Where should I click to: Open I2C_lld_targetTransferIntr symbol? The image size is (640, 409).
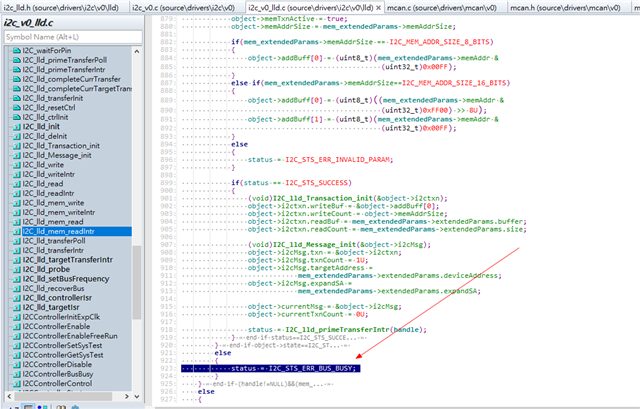click(67, 260)
